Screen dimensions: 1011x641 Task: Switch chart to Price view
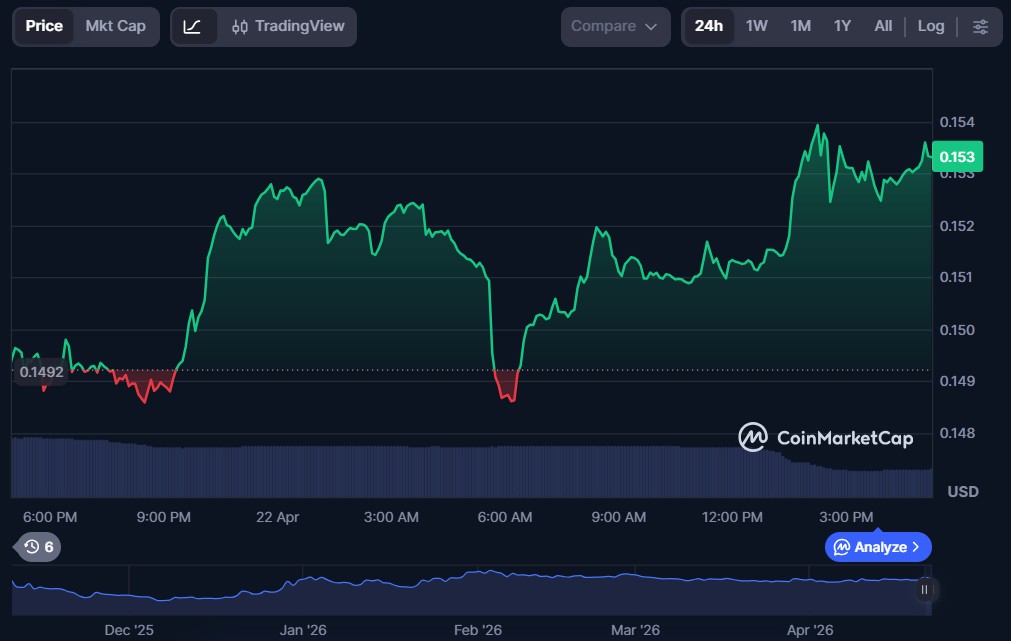pyautogui.click(x=44, y=27)
